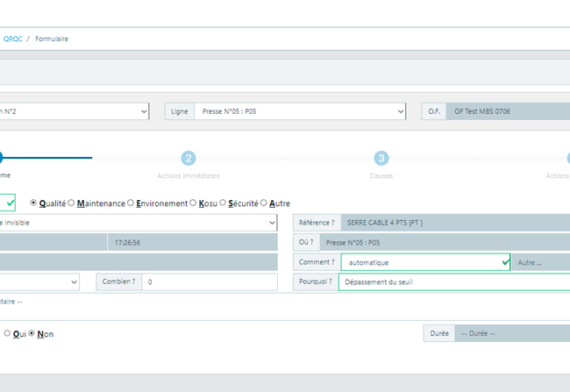Open the Ligne dropdown Presse N°05 : P05

tap(300, 111)
